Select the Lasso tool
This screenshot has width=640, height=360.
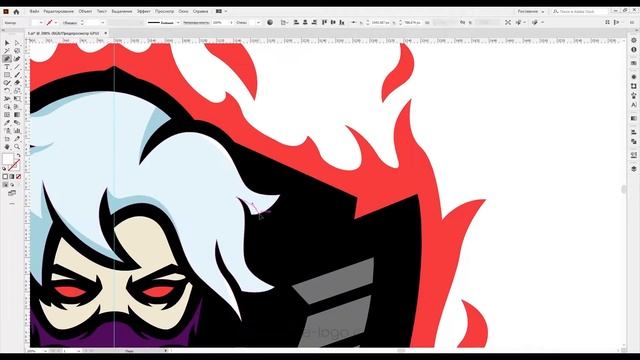tap(17, 51)
